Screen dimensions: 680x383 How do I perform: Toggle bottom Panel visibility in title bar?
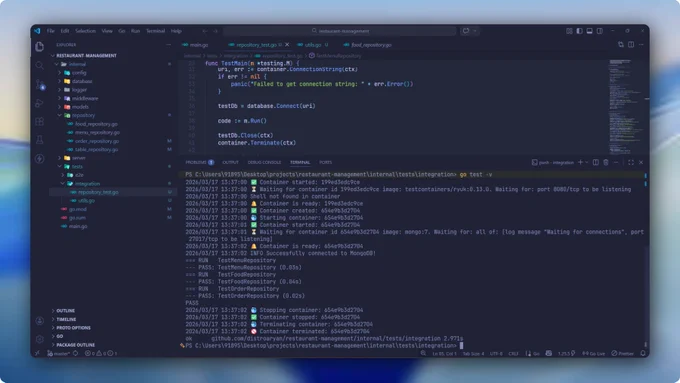589,31
